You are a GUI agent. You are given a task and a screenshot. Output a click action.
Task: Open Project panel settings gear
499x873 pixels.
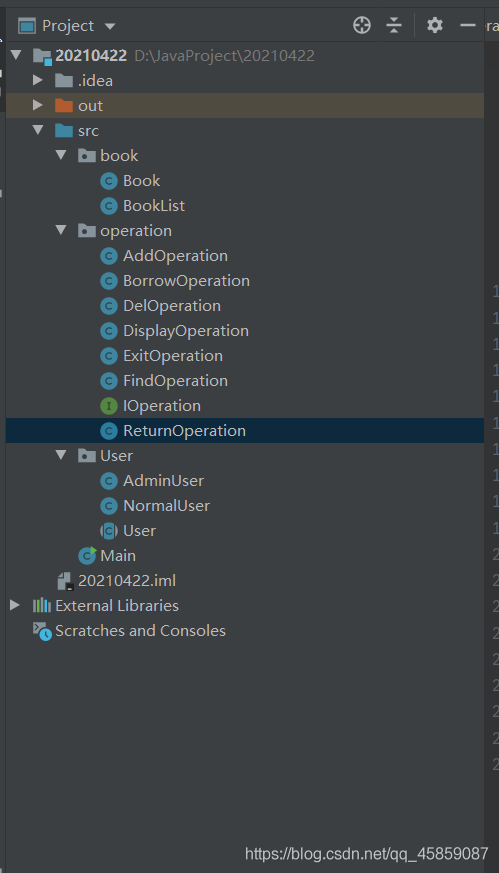pyautogui.click(x=434, y=25)
